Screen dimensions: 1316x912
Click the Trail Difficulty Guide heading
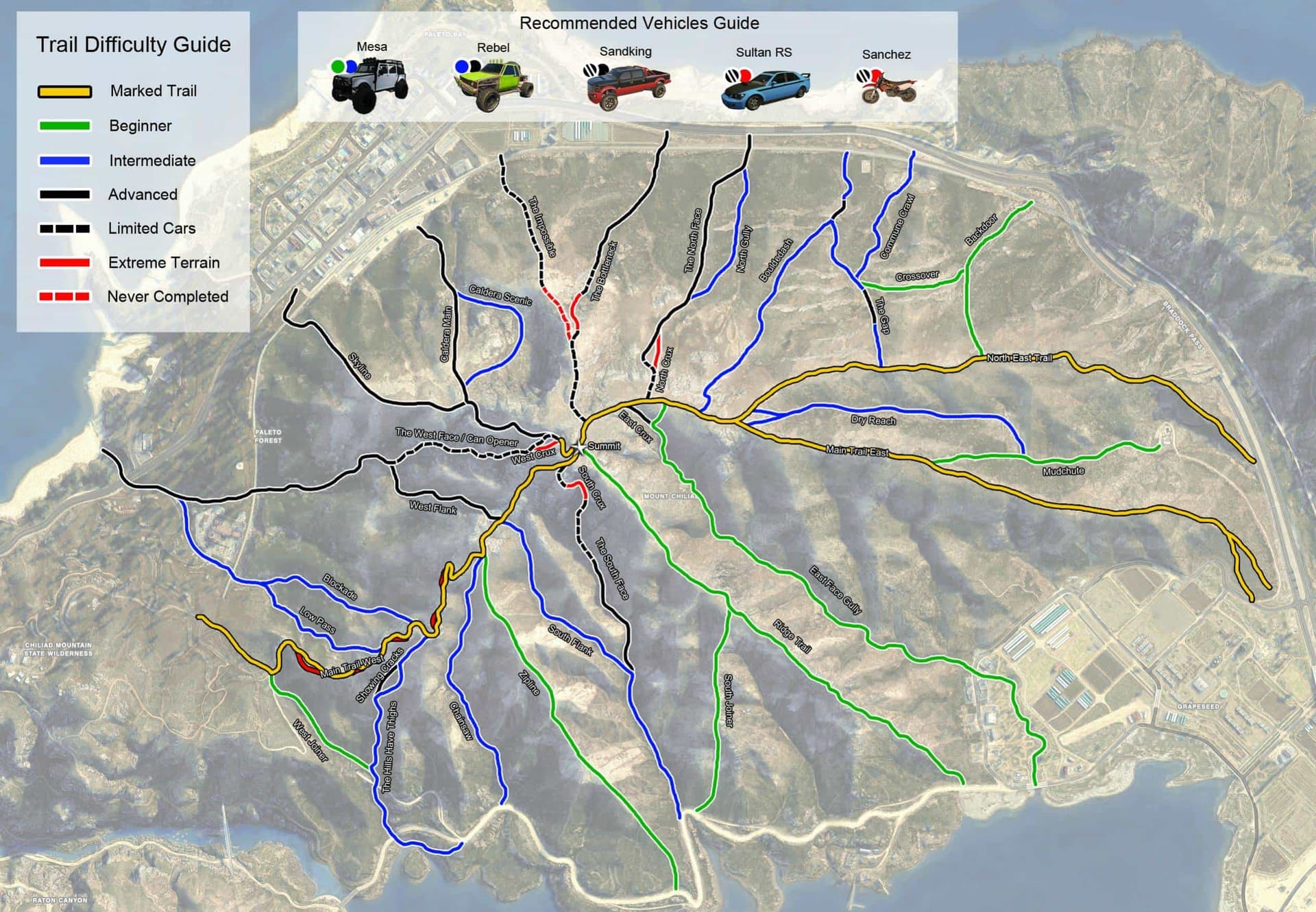133,45
